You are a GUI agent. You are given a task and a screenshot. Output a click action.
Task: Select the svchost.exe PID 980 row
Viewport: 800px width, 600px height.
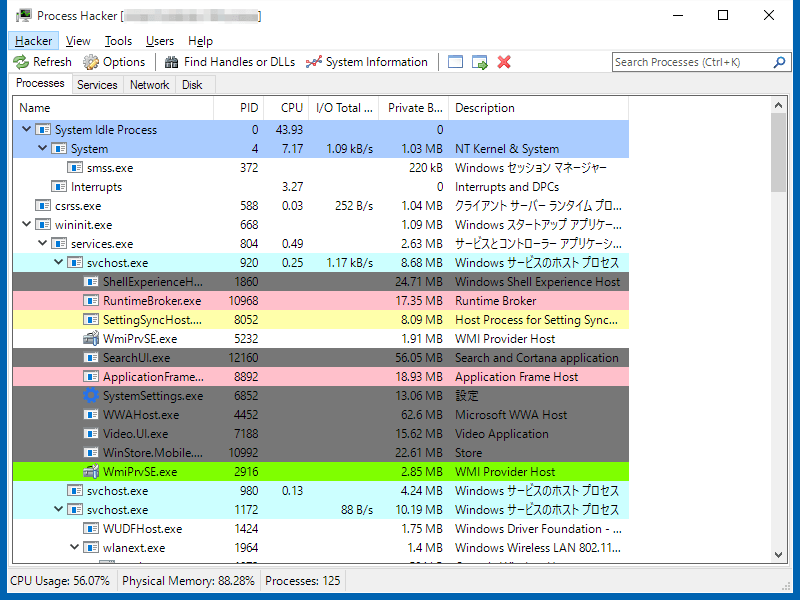[320, 490]
